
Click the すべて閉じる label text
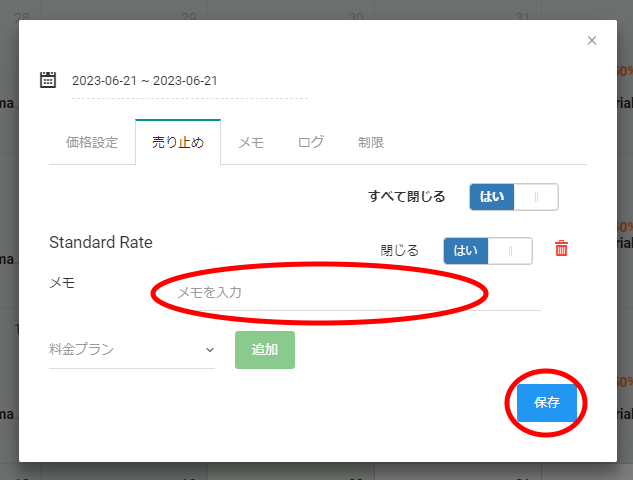[406, 196]
